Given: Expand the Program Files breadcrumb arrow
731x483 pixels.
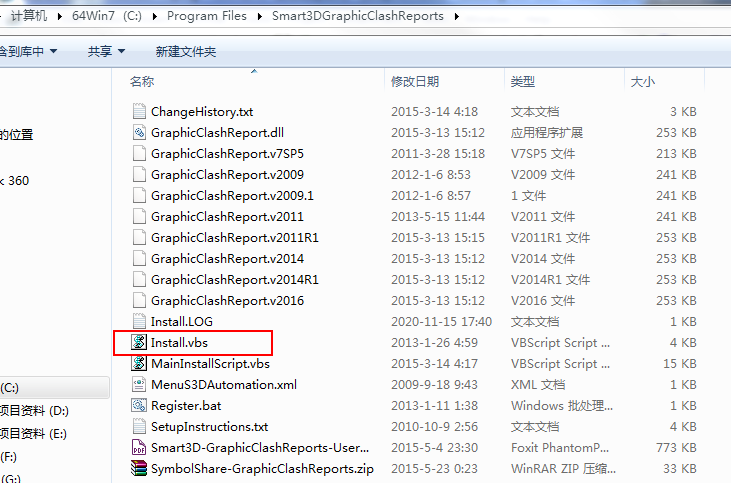Looking at the screenshot, I should (260, 16).
